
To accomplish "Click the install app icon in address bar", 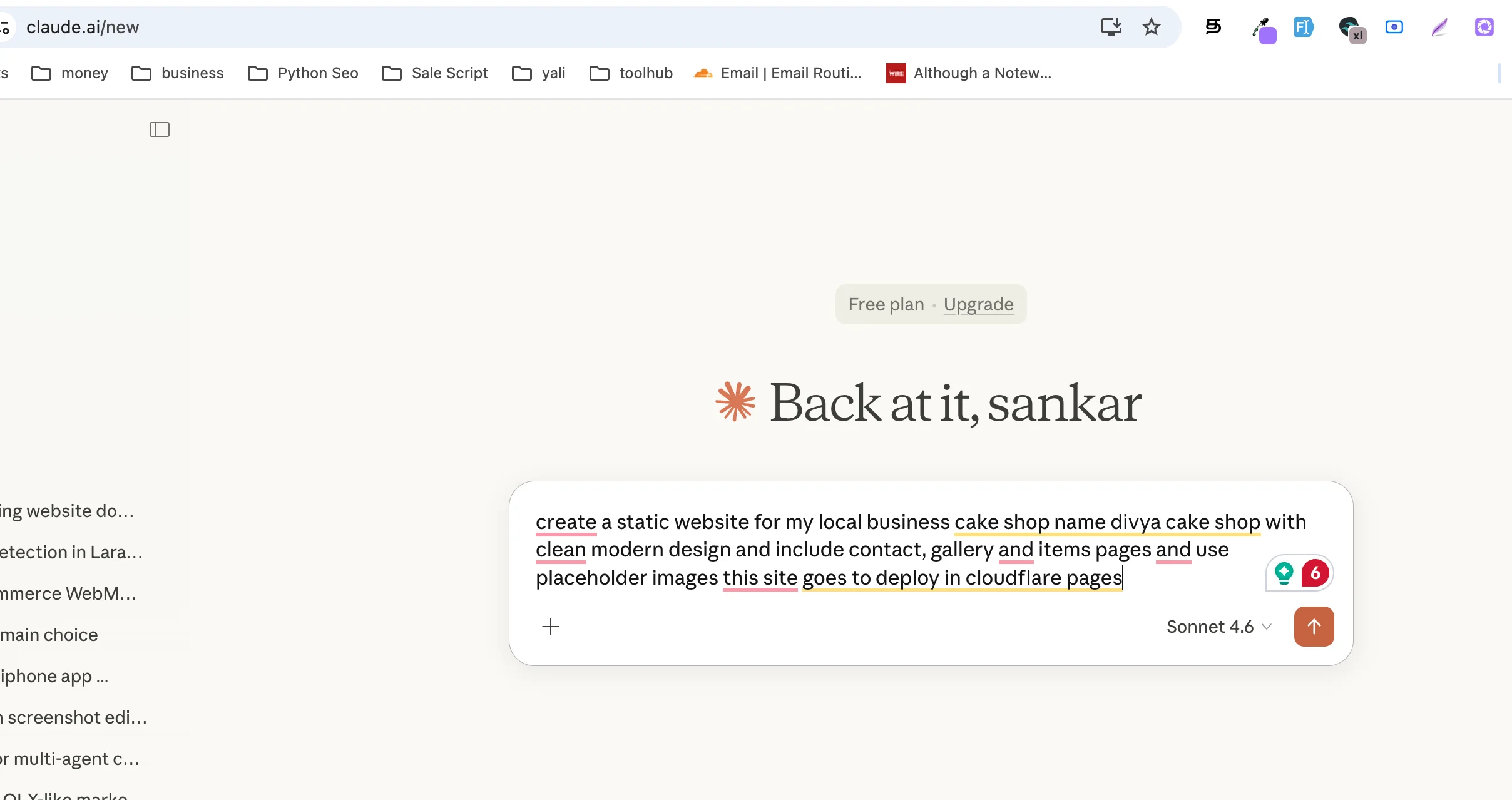I will point(1111,27).
